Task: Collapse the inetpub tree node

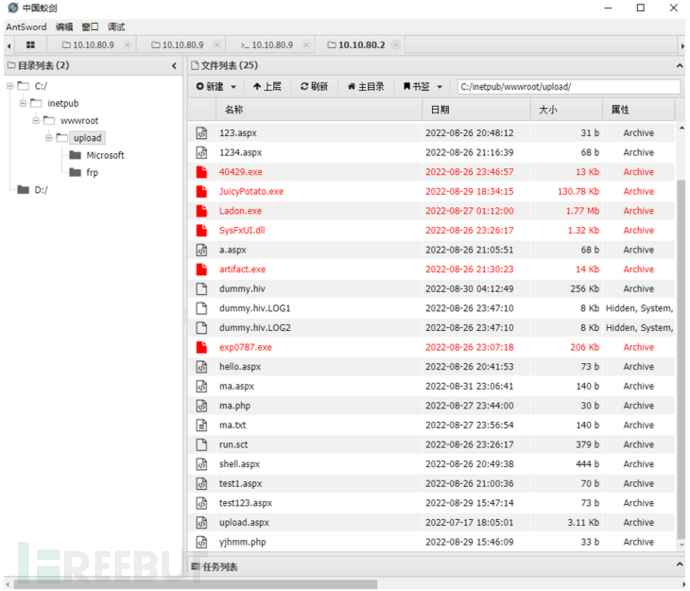Action: (23, 103)
